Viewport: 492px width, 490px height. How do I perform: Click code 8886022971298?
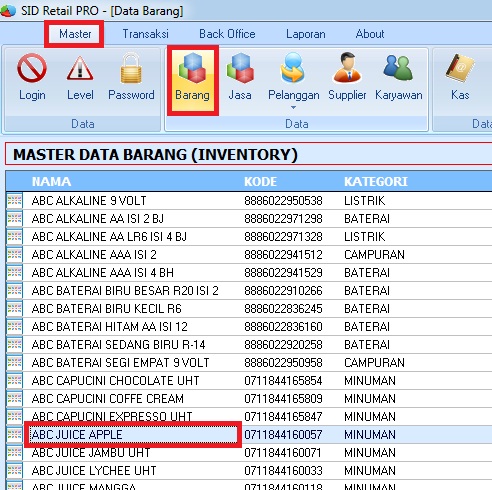[x=283, y=219]
